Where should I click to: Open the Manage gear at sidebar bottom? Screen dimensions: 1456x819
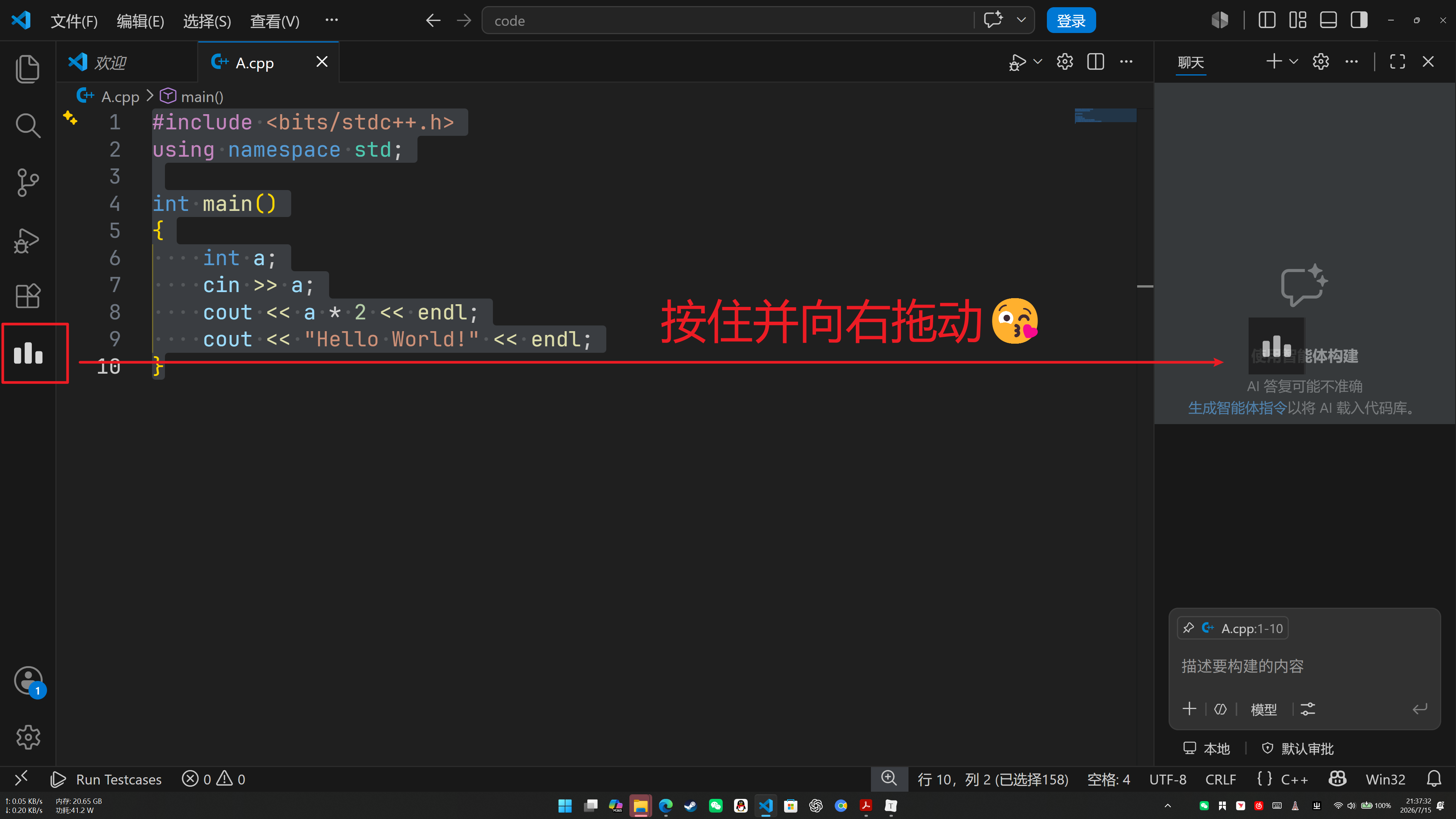click(x=28, y=736)
